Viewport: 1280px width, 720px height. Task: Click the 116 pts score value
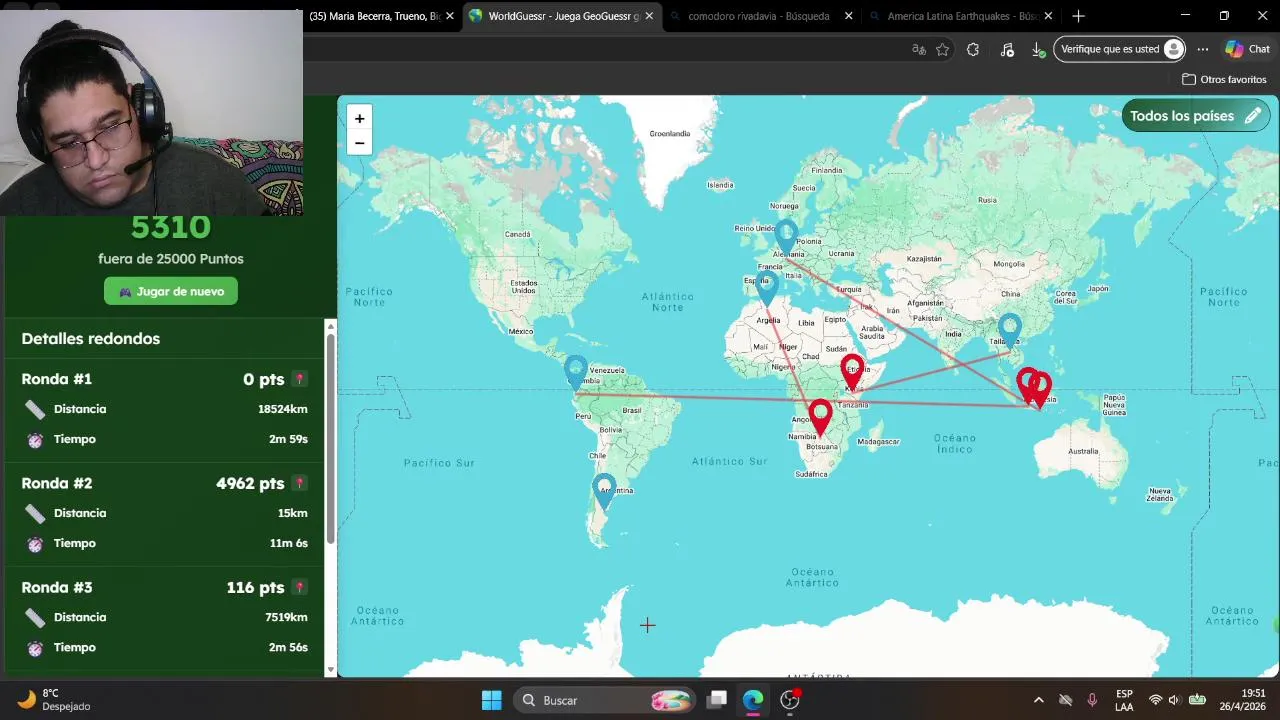pos(256,587)
